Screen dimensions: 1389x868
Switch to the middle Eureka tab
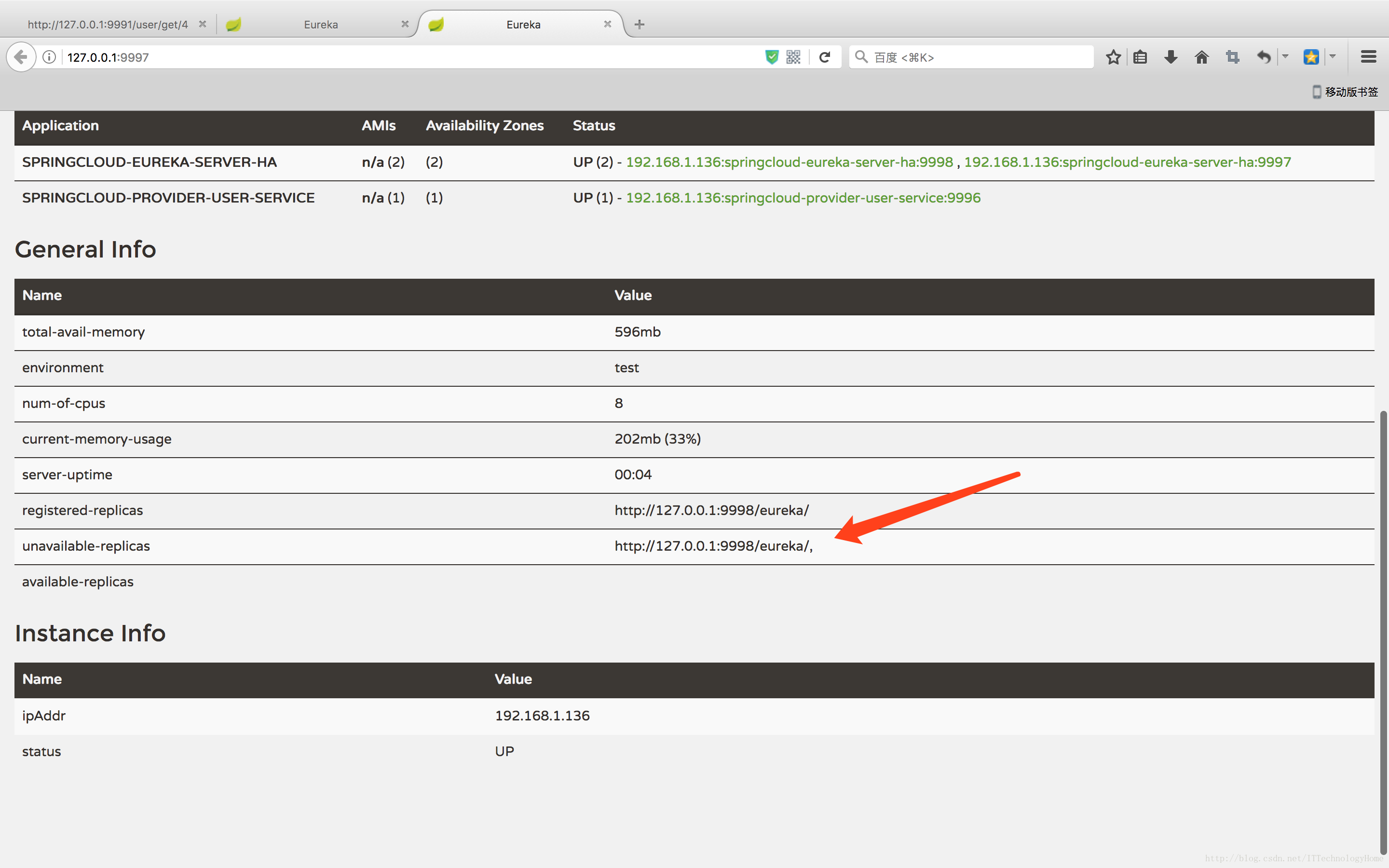coord(320,25)
